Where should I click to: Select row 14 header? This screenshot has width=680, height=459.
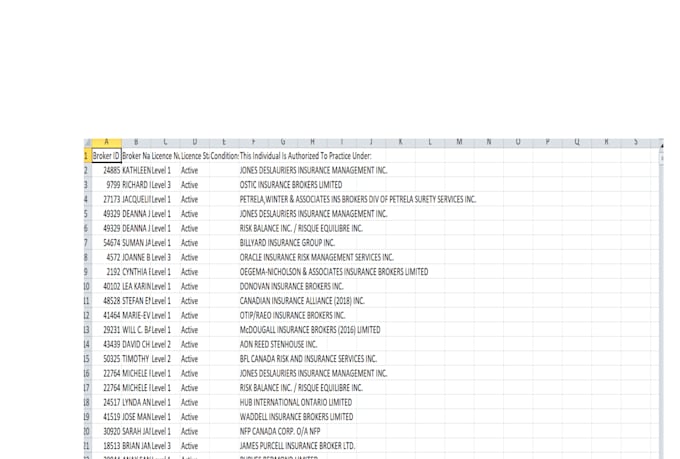[x=88, y=344]
